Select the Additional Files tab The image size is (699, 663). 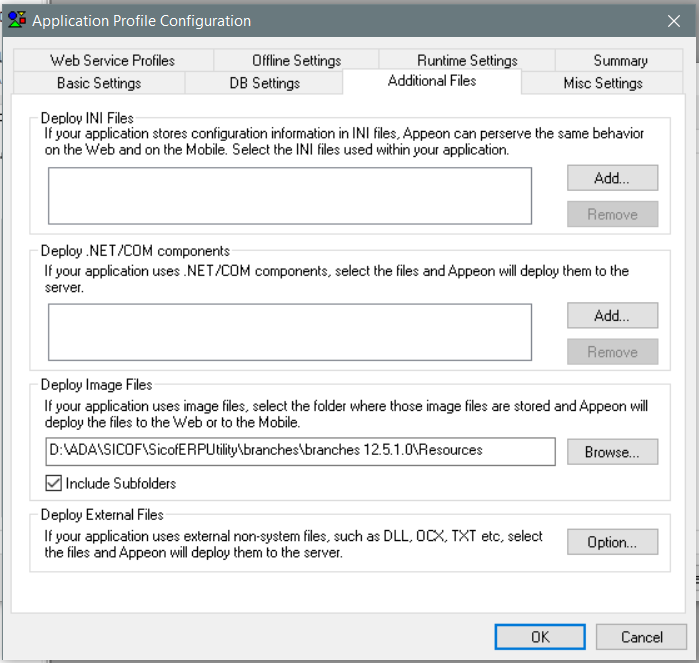point(432,81)
